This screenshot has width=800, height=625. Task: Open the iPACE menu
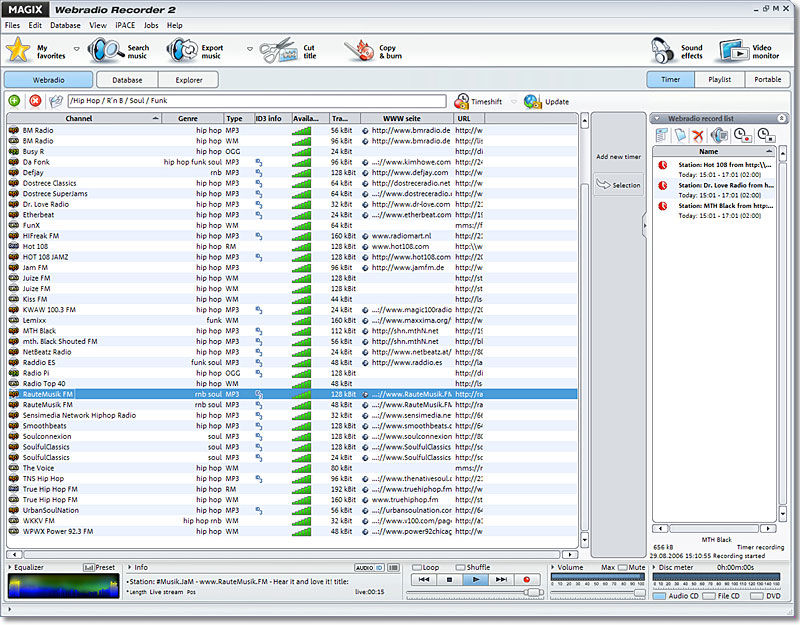[x=125, y=25]
